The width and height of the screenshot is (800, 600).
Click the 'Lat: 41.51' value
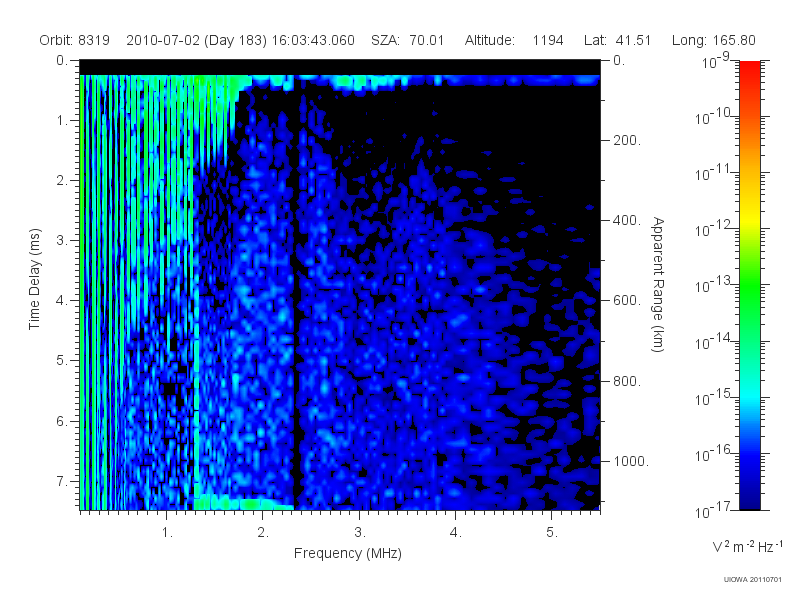pyautogui.click(x=617, y=40)
